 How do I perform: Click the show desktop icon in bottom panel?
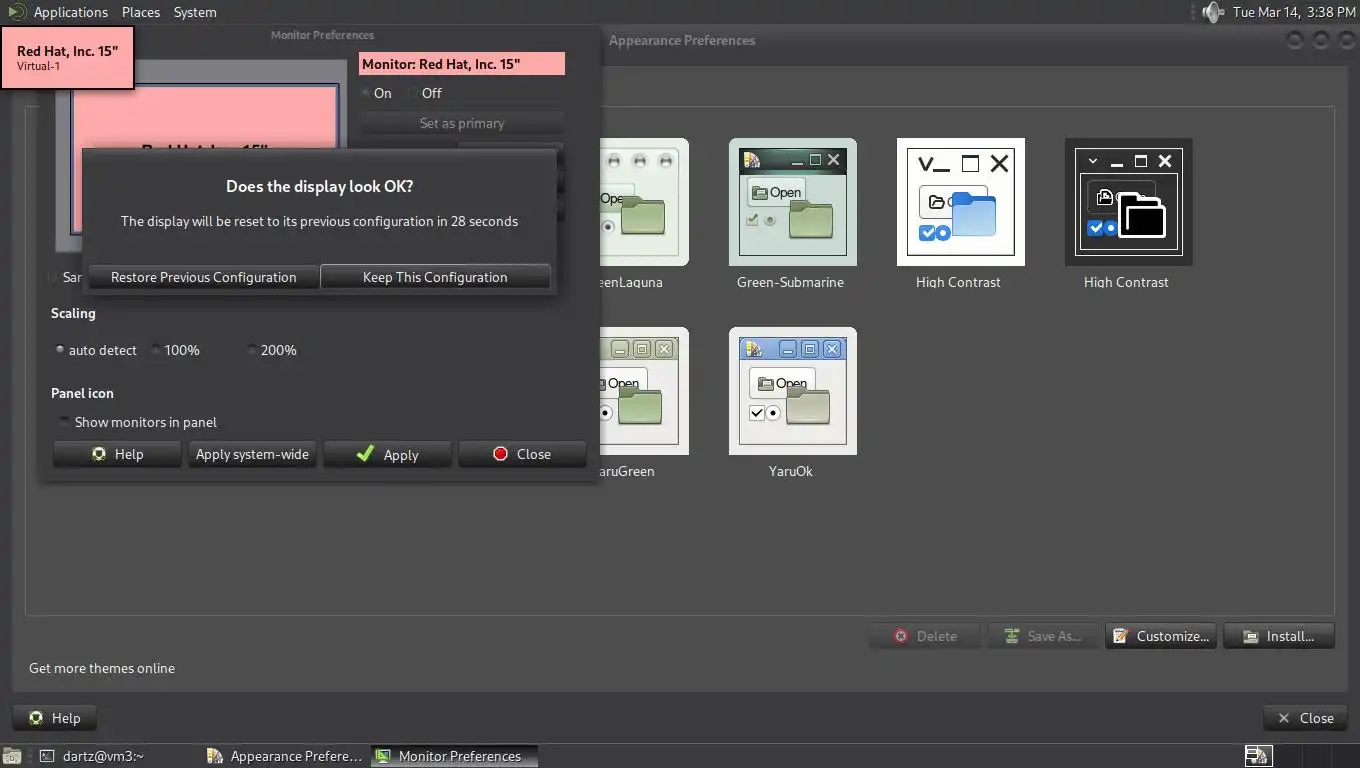pyautogui.click(x=12, y=757)
